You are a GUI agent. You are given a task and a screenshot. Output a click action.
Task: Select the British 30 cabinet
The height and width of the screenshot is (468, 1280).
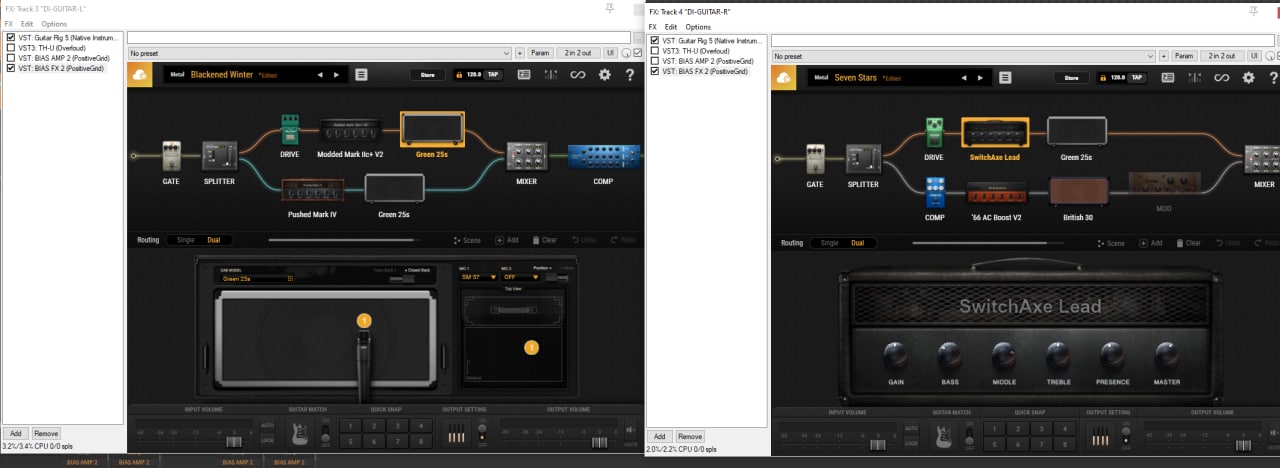(1078, 191)
